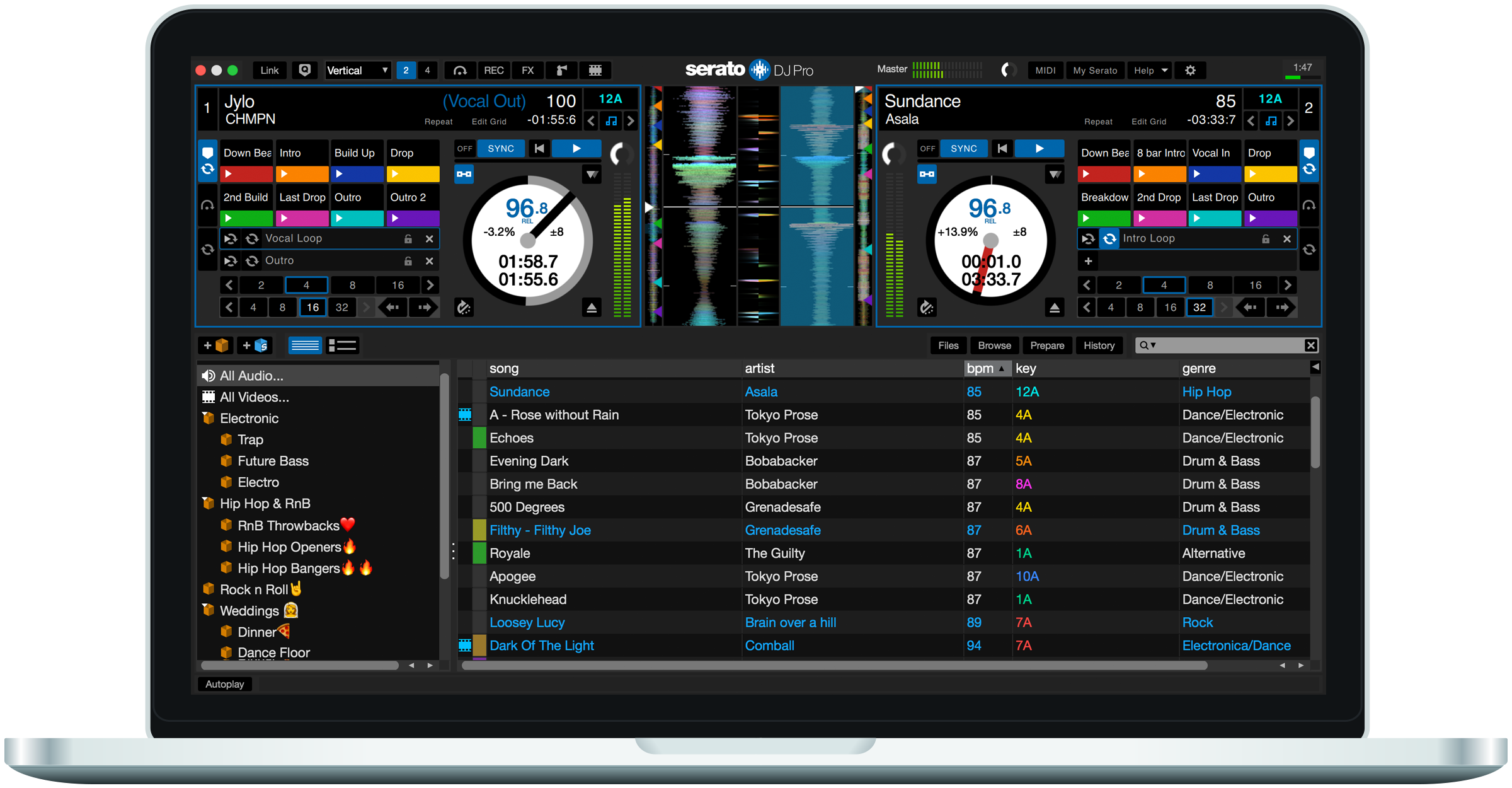Click the headphones cue icon in top toolbar
Screen dimensions: 1512x788
point(460,70)
